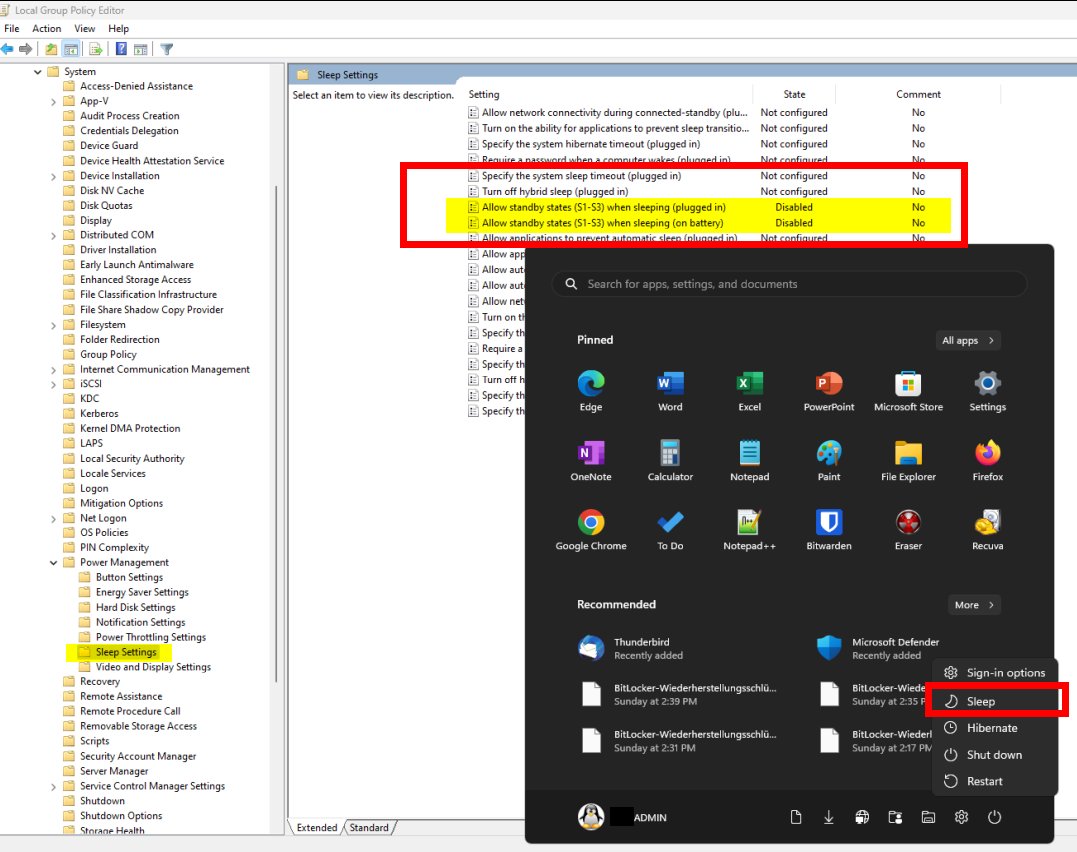Image resolution: width=1077 pixels, height=852 pixels.
Task: Click the More button under Recommended
Action: point(974,605)
